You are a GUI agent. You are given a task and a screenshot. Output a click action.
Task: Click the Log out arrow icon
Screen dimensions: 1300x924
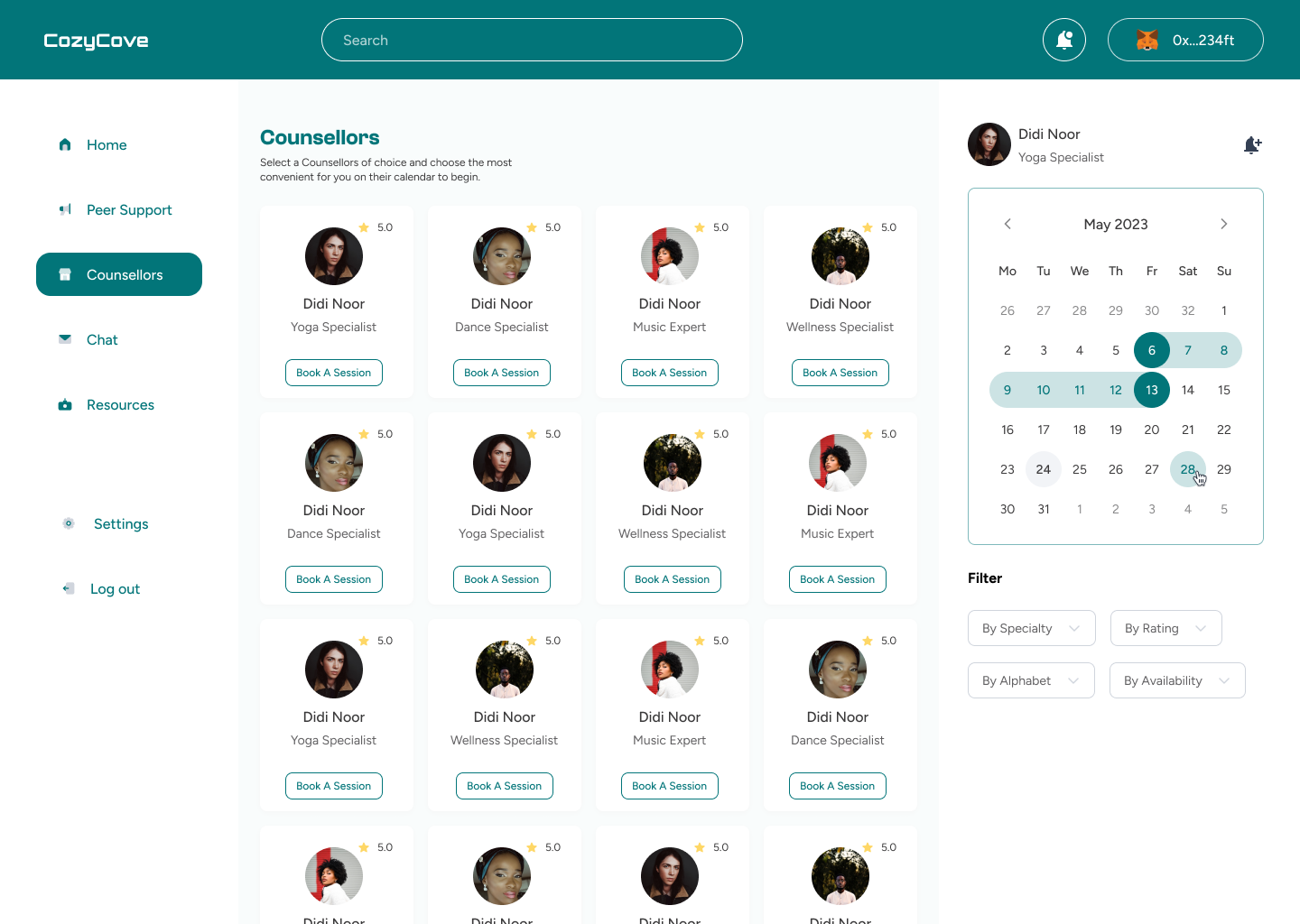point(69,588)
